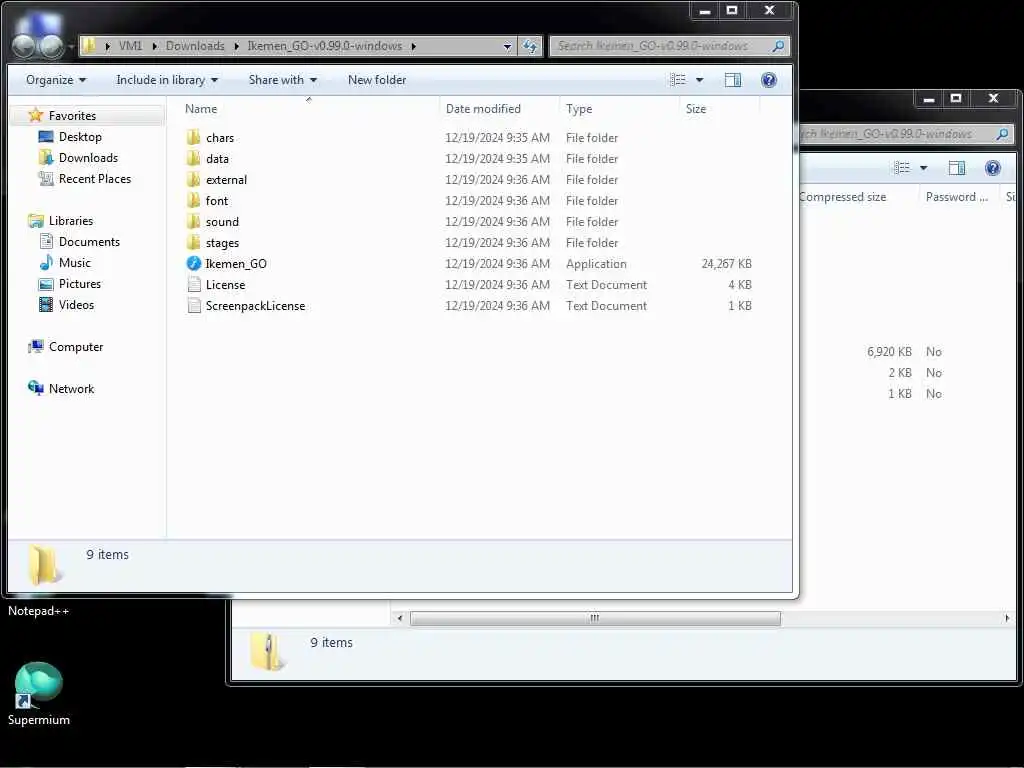Open view options arrow in front window

coord(699,80)
